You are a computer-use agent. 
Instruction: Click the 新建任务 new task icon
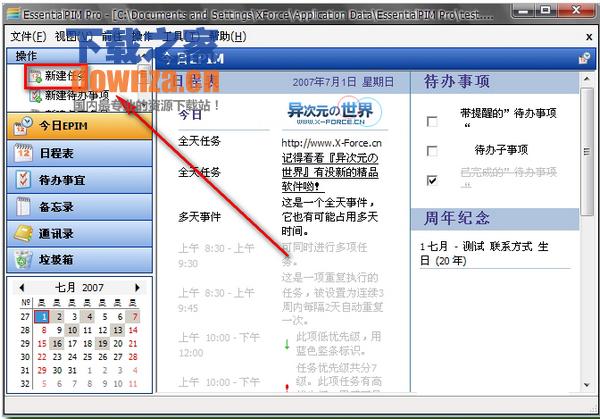[36, 77]
